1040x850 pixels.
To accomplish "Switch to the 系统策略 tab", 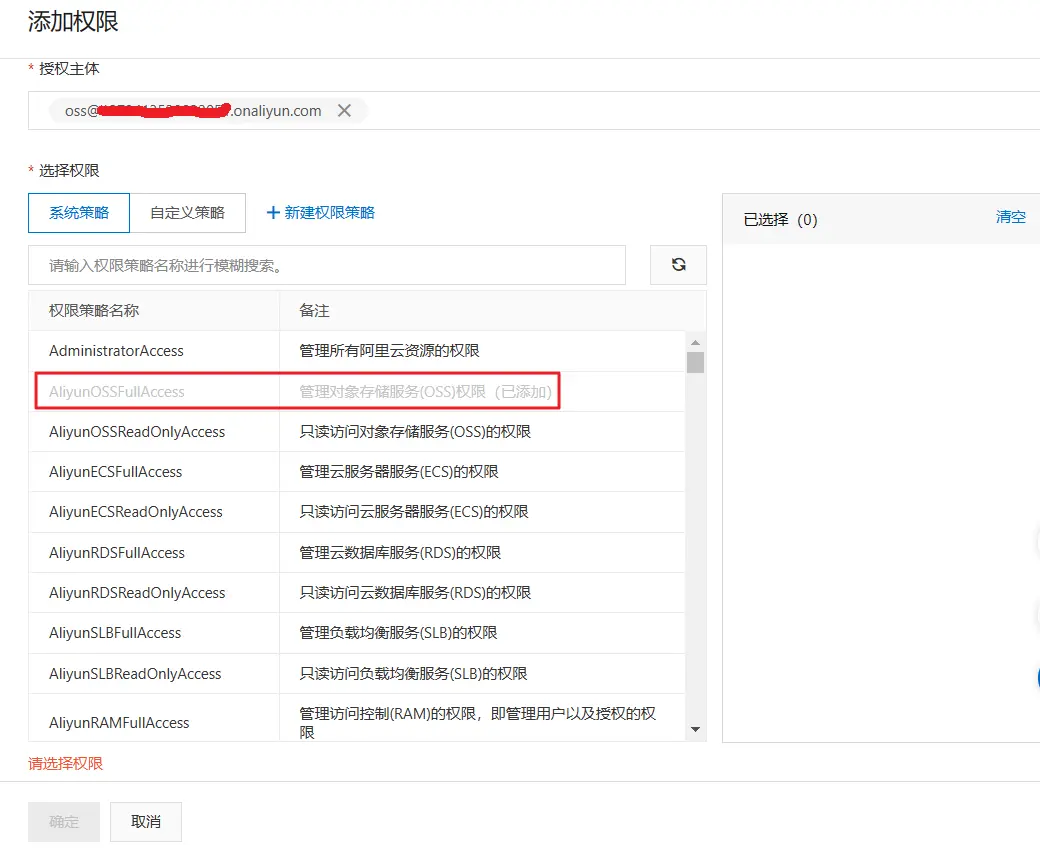I will (x=79, y=213).
